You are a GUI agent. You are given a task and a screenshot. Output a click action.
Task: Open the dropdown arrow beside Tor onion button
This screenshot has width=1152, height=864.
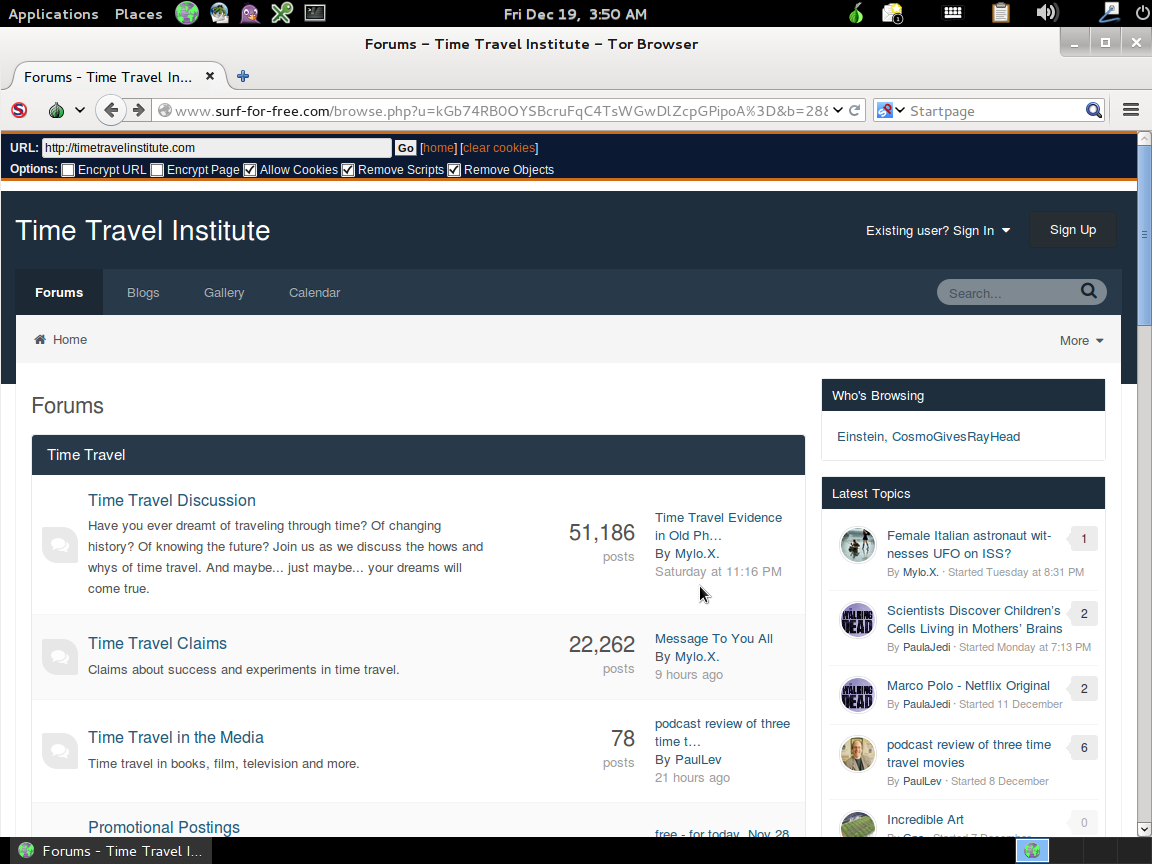[x=80, y=110]
